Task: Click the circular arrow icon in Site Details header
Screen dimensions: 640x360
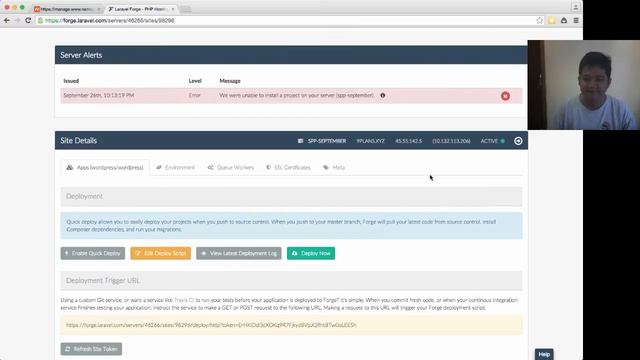Action: pyautogui.click(x=518, y=141)
